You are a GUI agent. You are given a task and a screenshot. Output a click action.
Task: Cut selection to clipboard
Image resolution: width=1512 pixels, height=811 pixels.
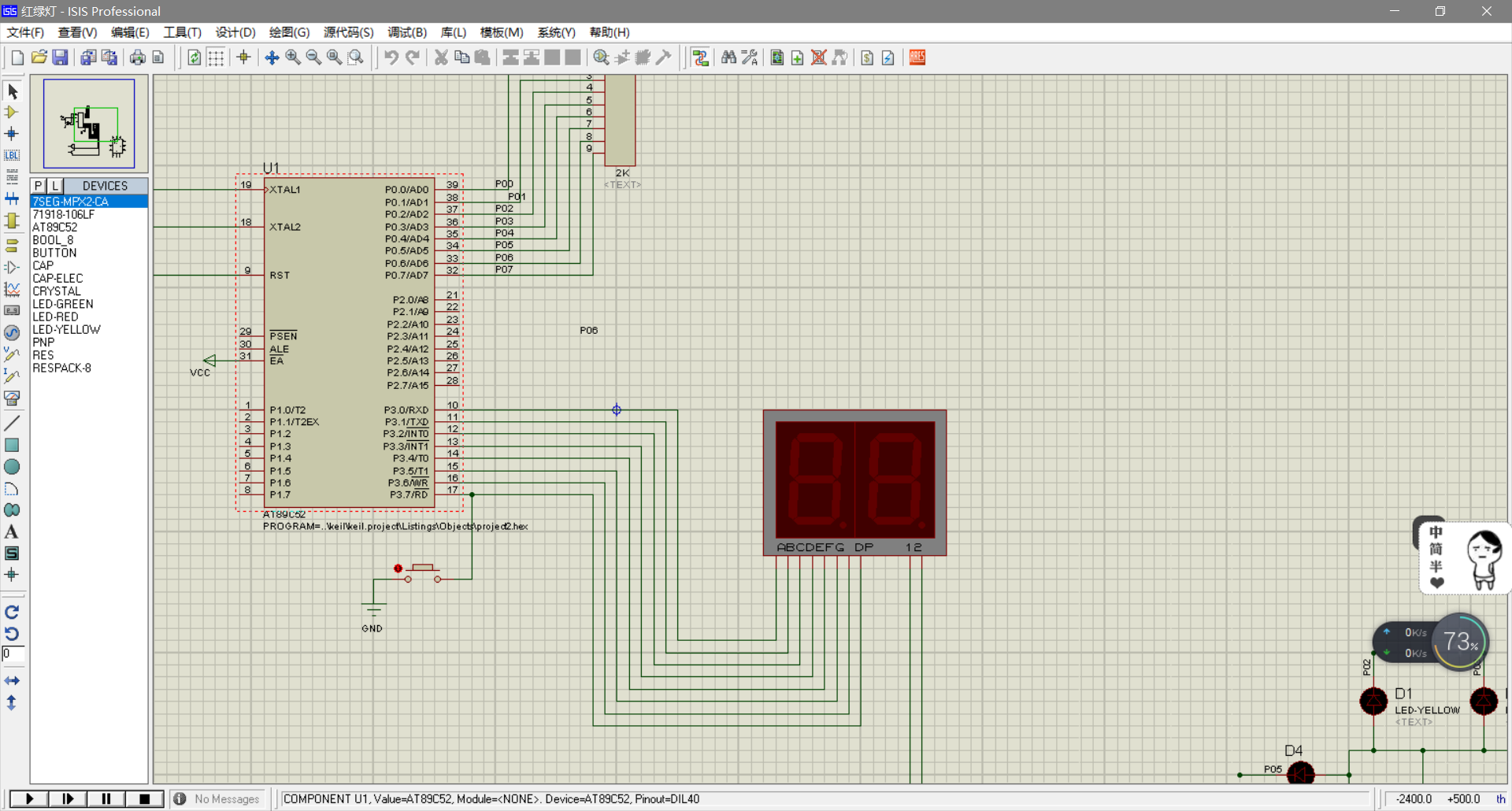click(x=441, y=57)
